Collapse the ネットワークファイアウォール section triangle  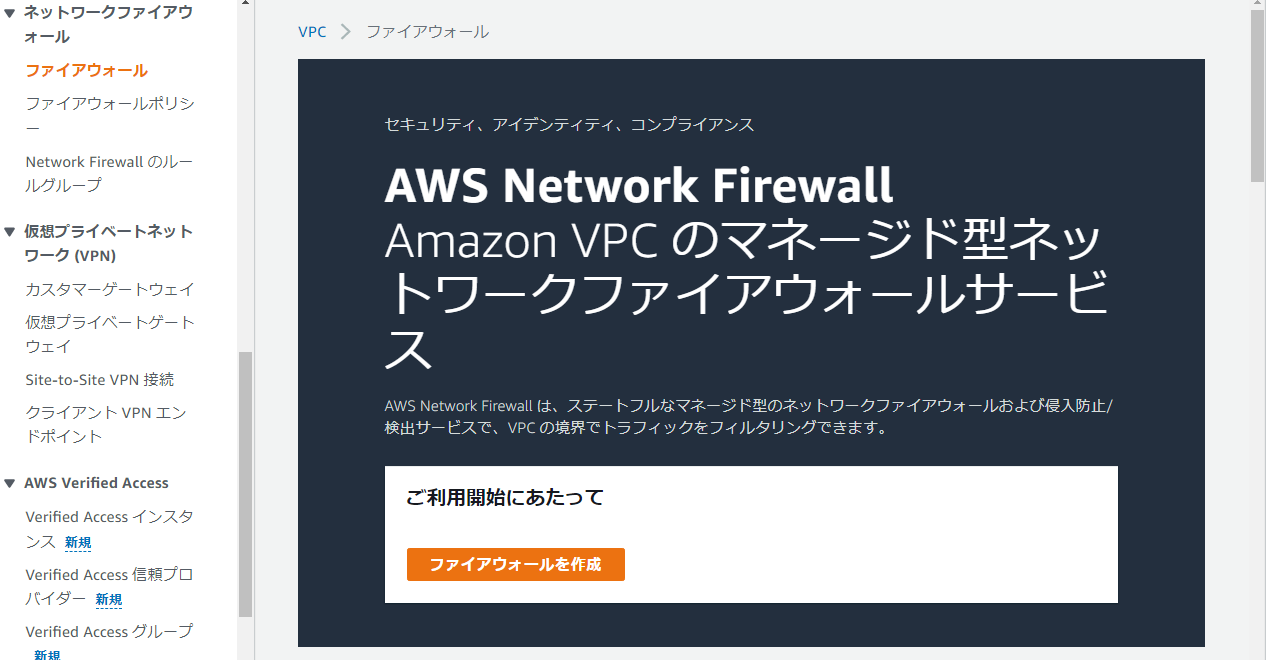coord(10,13)
